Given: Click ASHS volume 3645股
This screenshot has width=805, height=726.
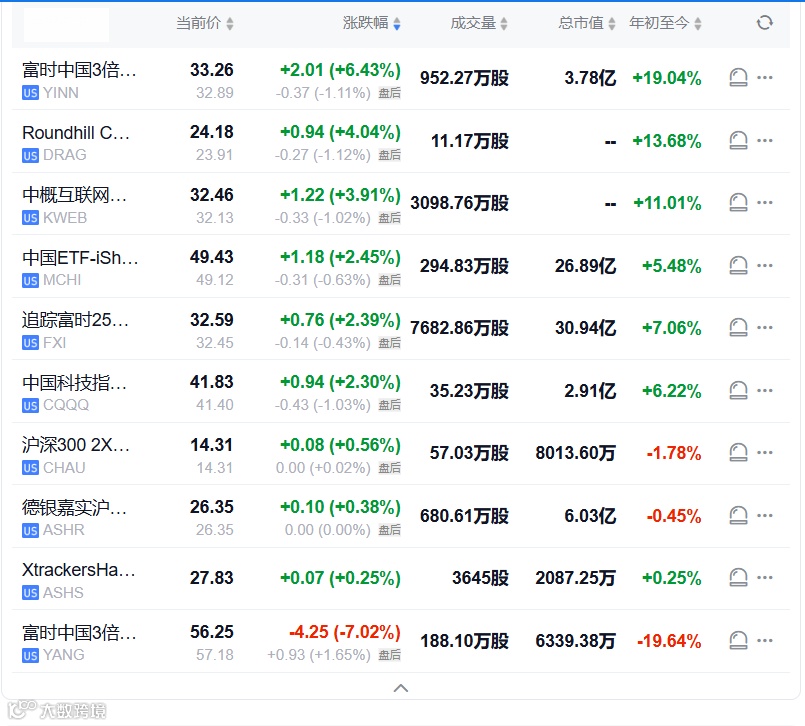Looking at the screenshot, I should [480, 578].
